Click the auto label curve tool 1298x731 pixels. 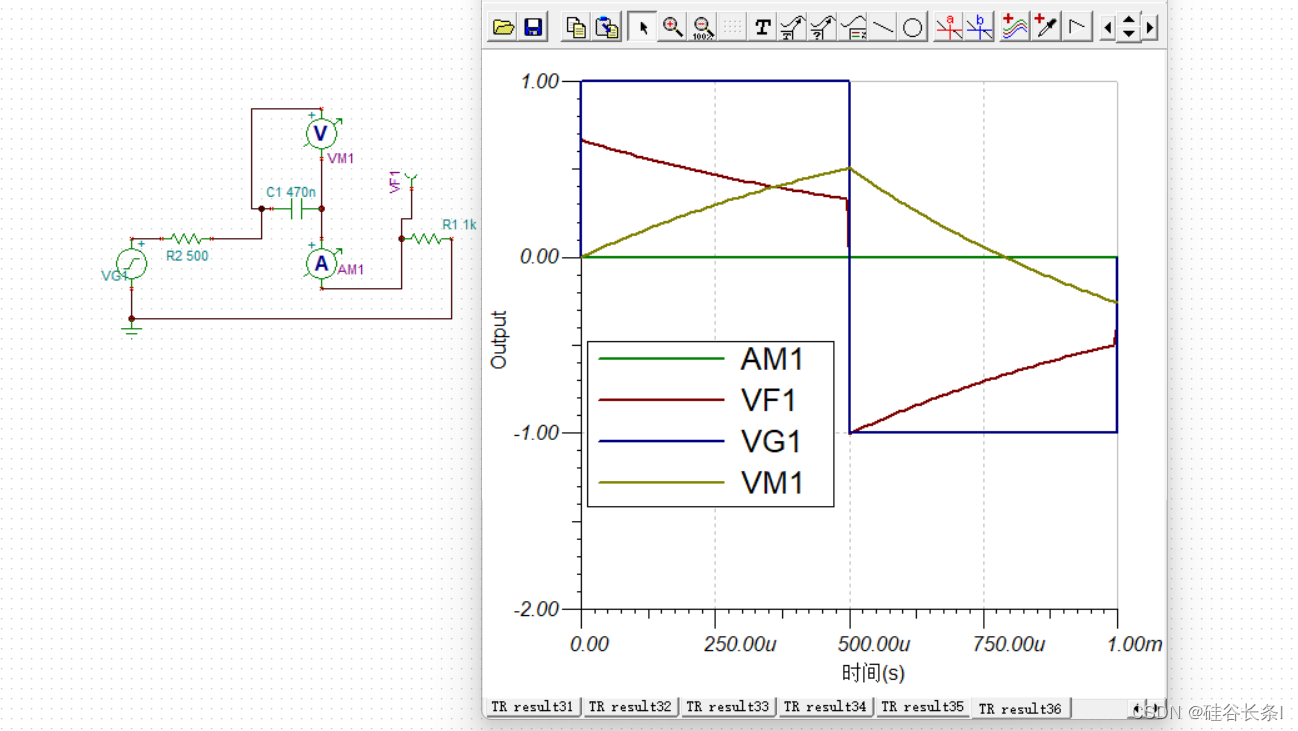click(793, 27)
